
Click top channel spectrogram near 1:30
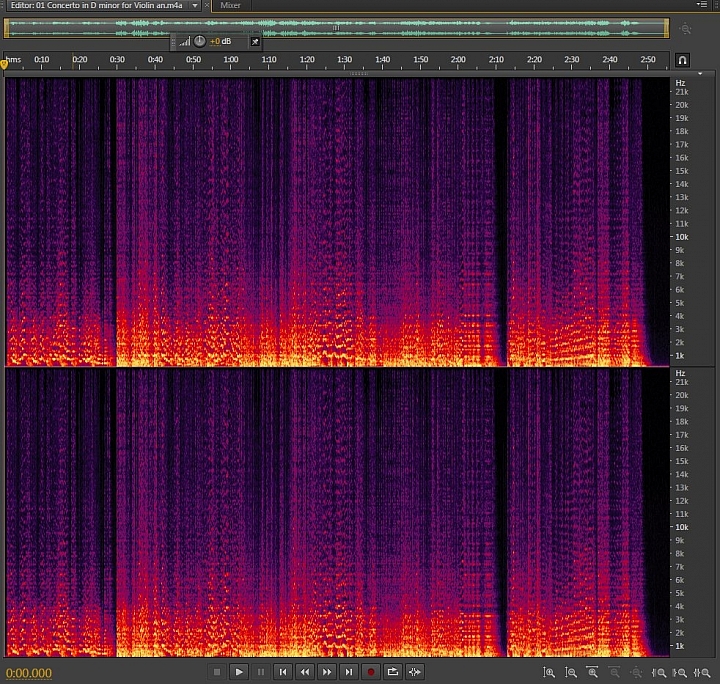tap(344, 220)
